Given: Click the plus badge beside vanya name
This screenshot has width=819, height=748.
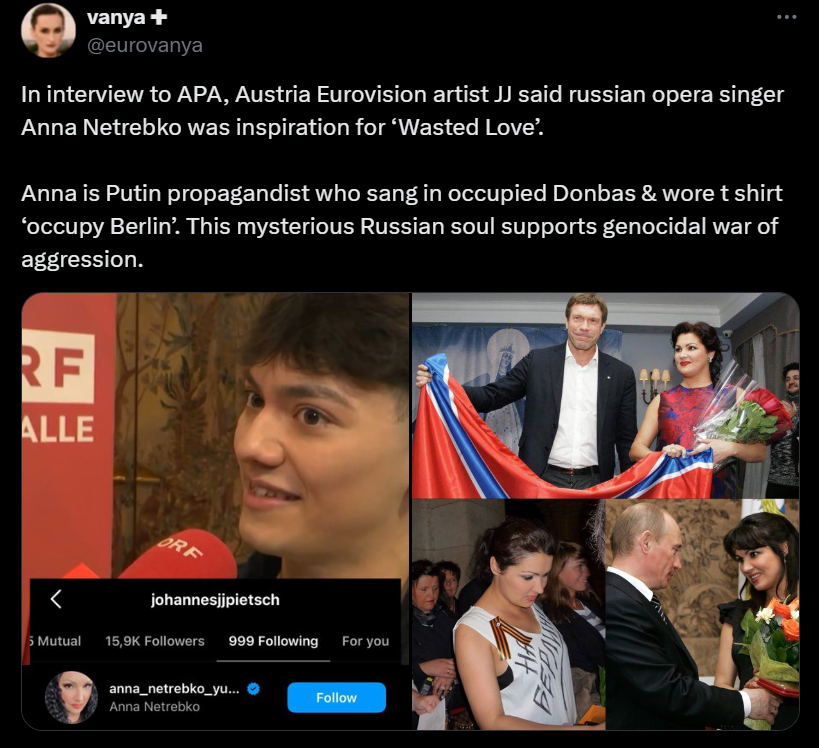Looking at the screenshot, I should [x=158, y=17].
